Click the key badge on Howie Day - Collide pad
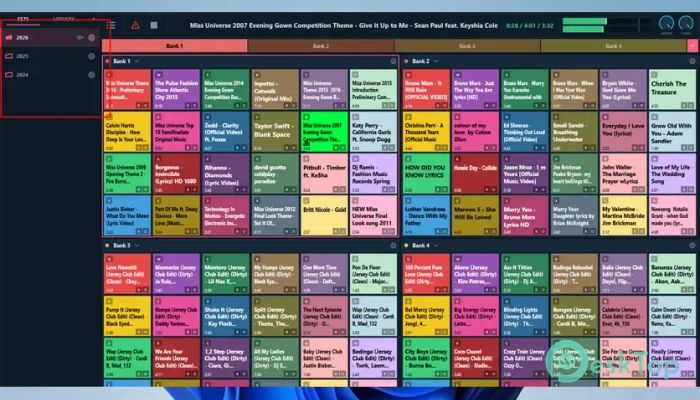This screenshot has width=700, height=400. pos(457,159)
